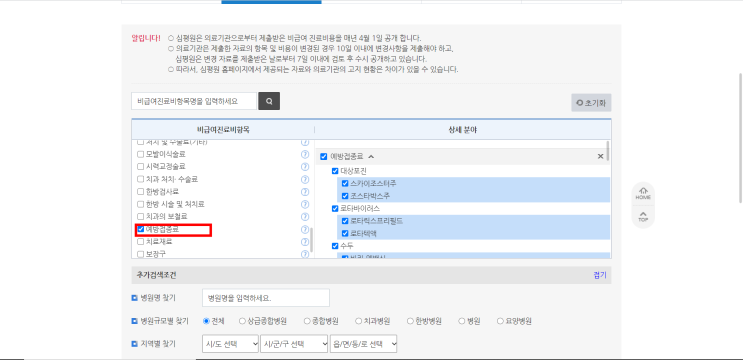Viewport: 743px width, 360px height.
Task: Uncheck 예방접종료 in the left list
Action: pyautogui.click(x=140, y=230)
